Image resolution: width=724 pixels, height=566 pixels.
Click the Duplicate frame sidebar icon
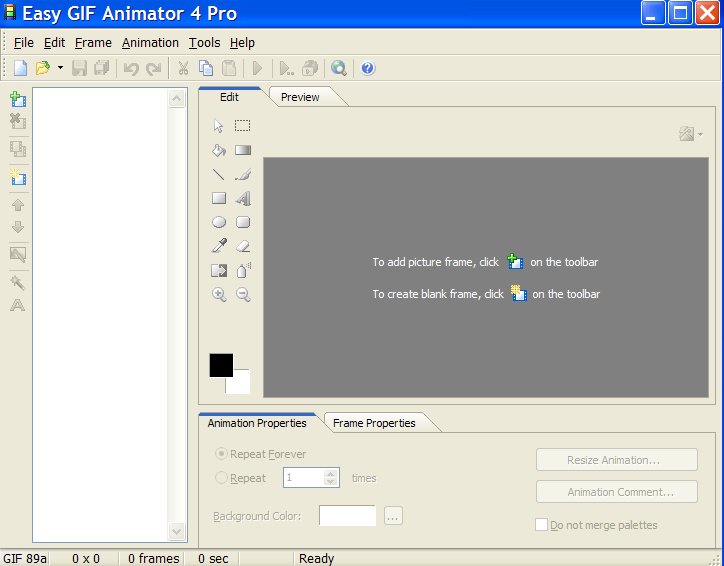(x=18, y=149)
